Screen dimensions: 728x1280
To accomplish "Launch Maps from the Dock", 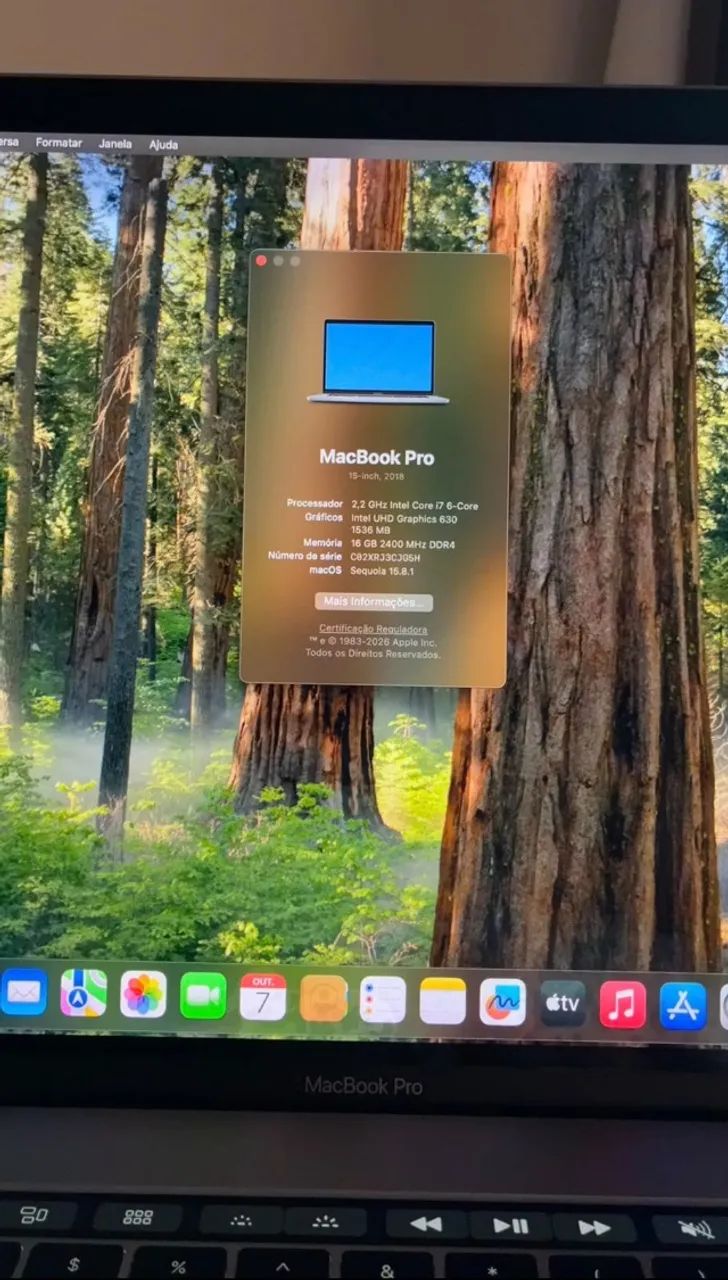I will [x=83, y=993].
